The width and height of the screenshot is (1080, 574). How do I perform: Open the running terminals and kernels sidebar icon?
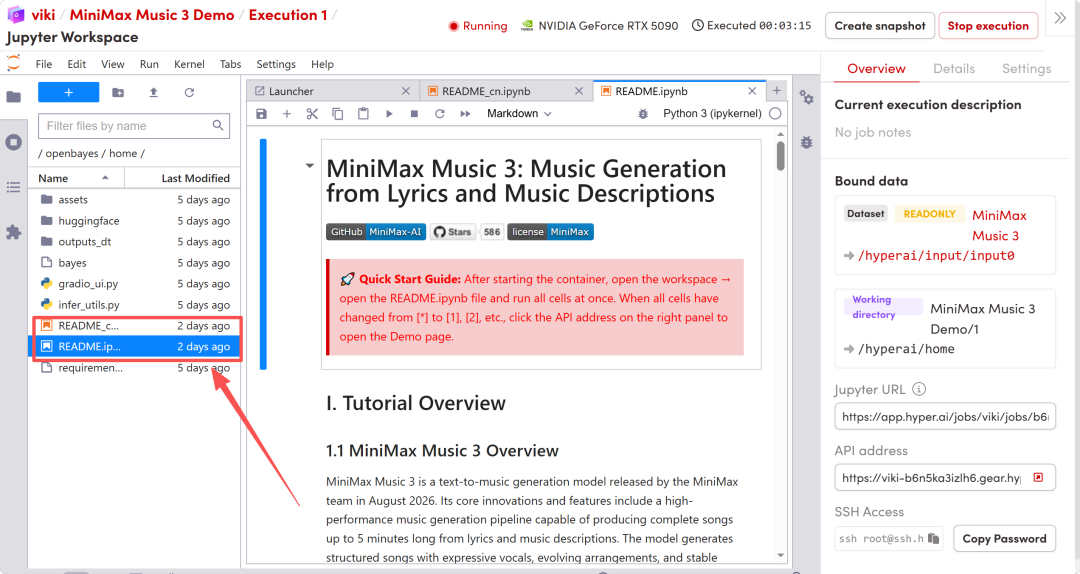coord(14,142)
